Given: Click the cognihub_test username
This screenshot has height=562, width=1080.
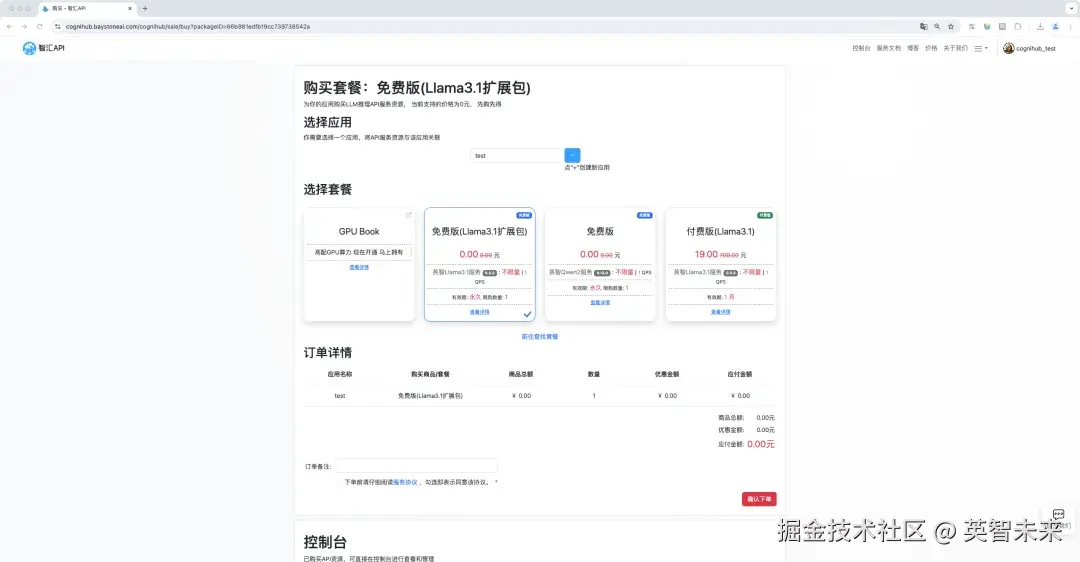Looking at the screenshot, I should (1035, 49).
